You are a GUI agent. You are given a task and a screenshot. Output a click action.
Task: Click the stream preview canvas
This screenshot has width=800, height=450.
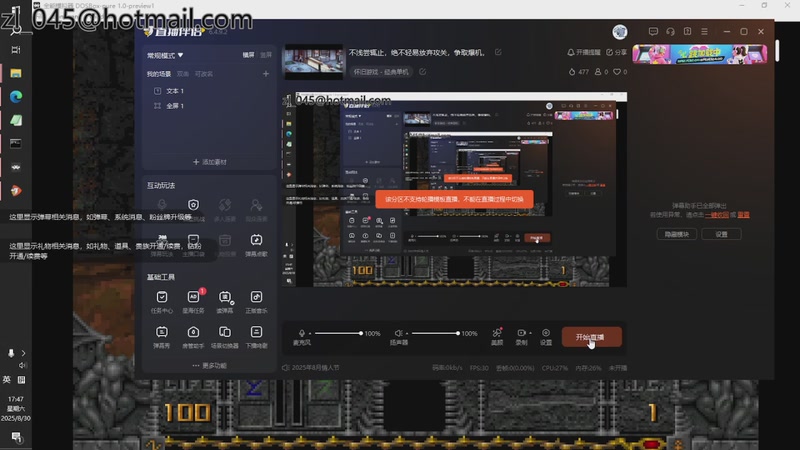point(454,189)
